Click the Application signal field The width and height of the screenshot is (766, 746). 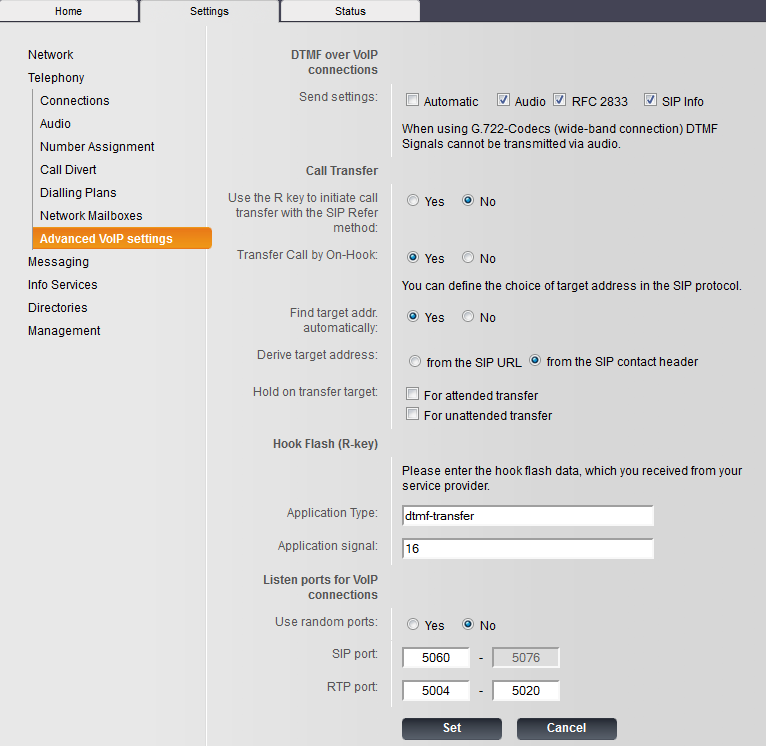528,549
